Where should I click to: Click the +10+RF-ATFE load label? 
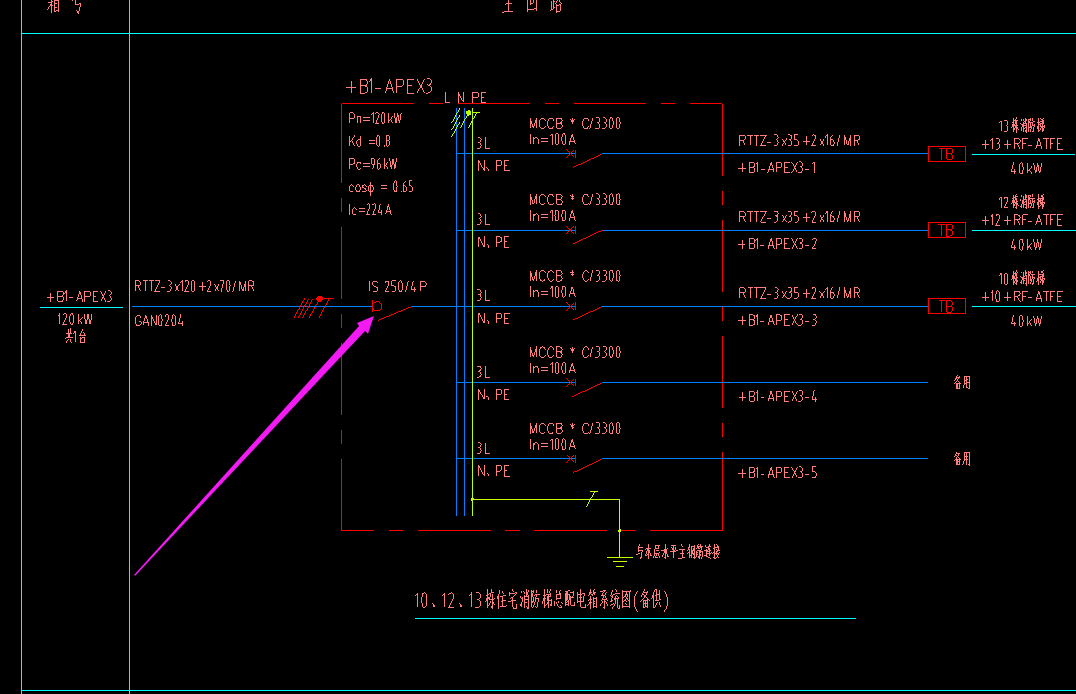[1022, 297]
